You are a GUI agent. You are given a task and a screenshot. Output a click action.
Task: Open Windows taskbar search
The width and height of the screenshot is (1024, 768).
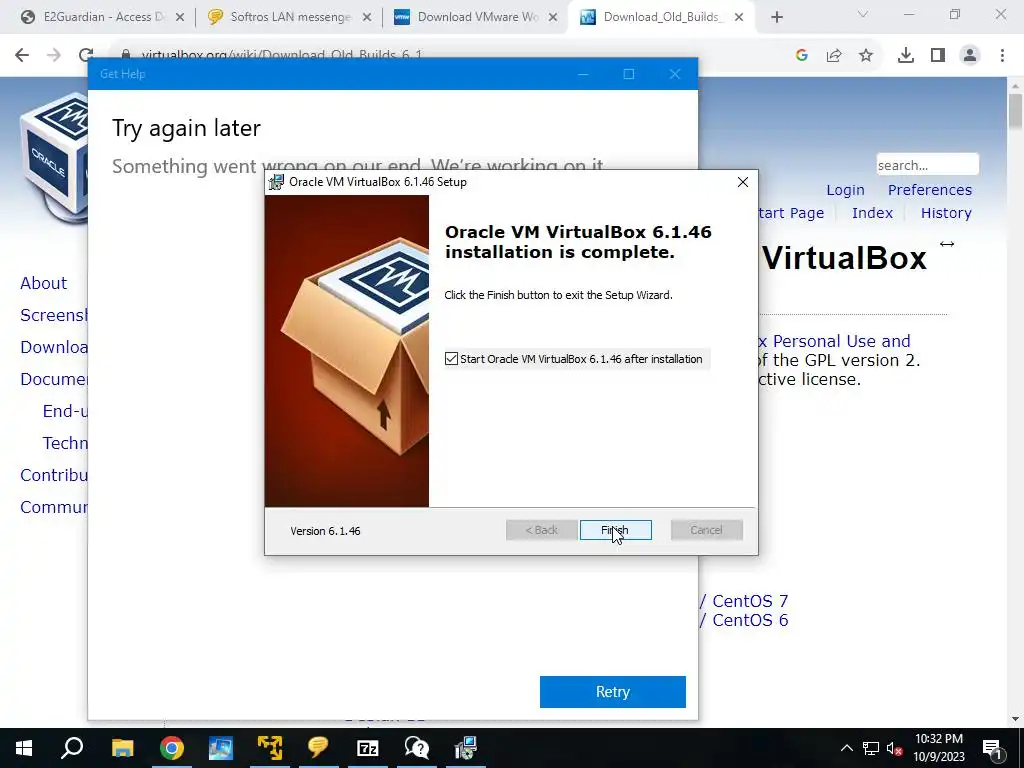(72, 748)
